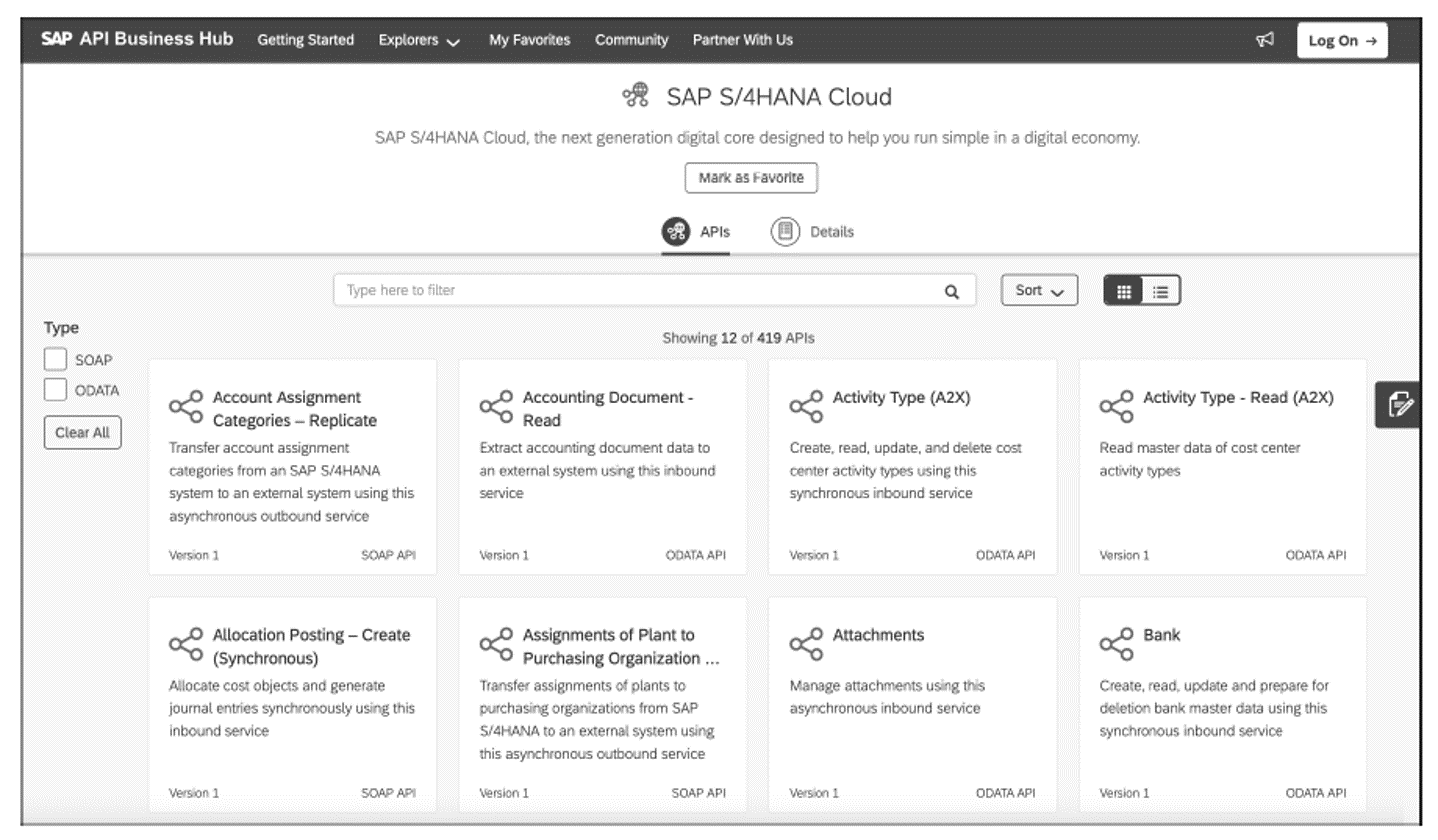
Task: Open the Community page
Action: click(632, 40)
